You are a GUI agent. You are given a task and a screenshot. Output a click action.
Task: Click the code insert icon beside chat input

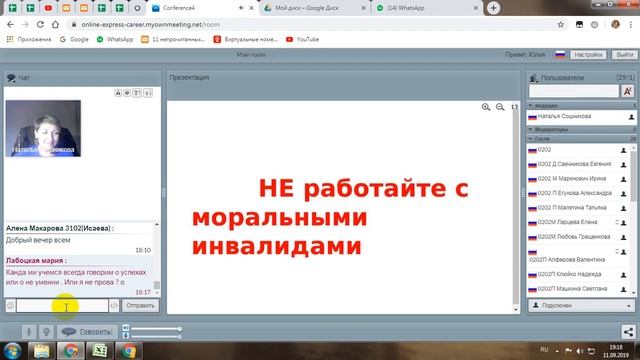click(114, 305)
